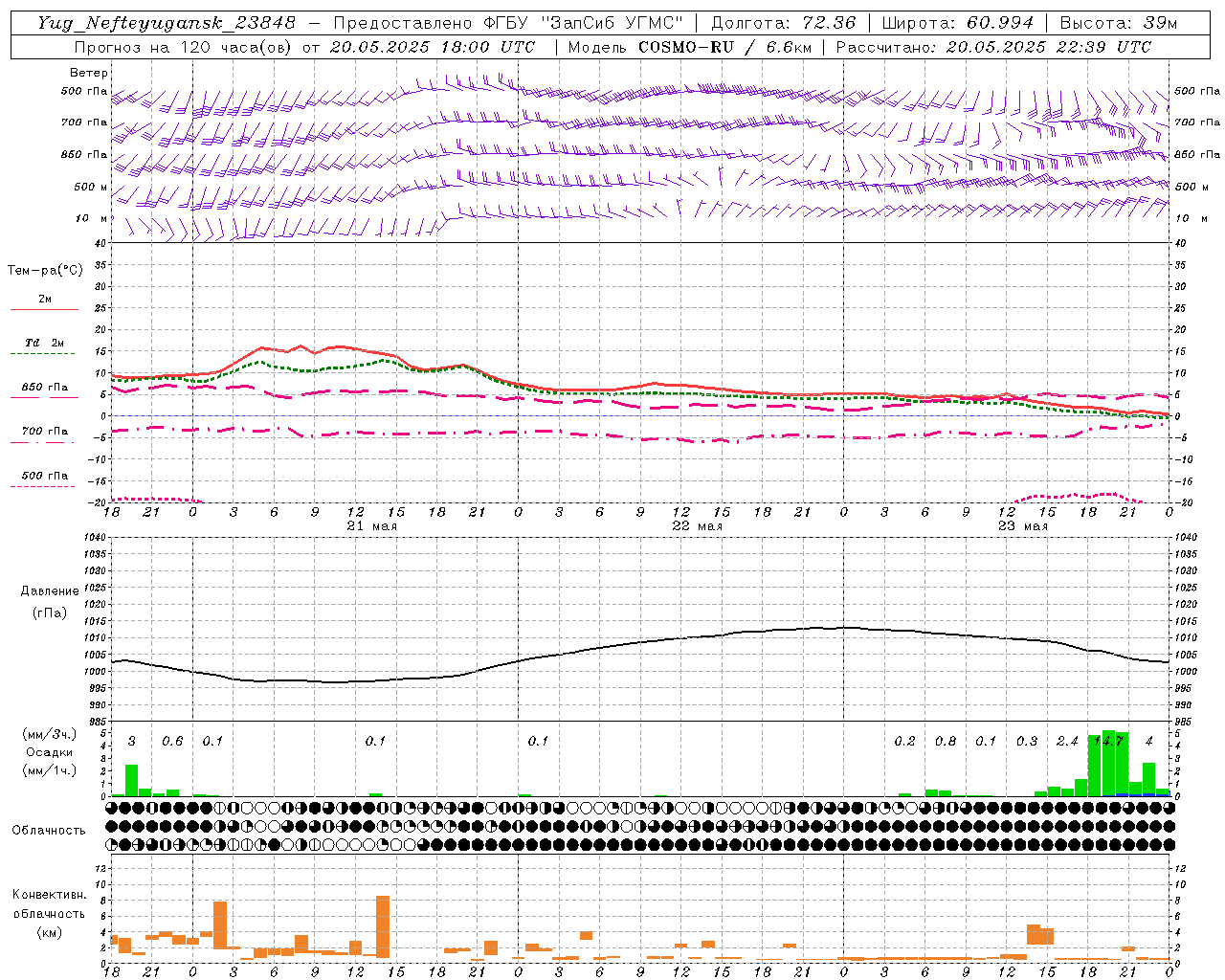Click the Давление pressure panel label
Viewport: 1225px width, 980px height.
(50, 591)
